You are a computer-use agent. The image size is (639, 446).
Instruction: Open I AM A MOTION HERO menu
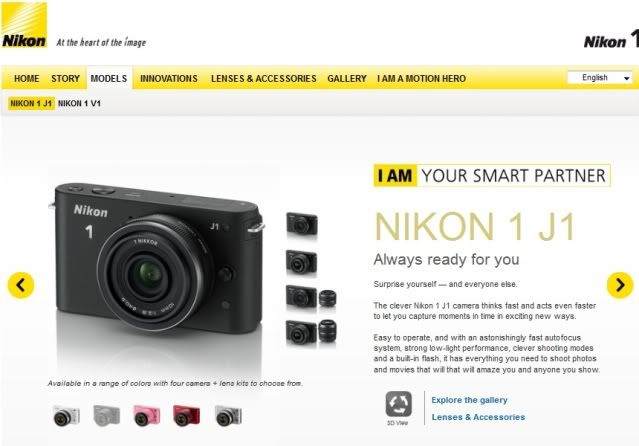[x=421, y=78]
